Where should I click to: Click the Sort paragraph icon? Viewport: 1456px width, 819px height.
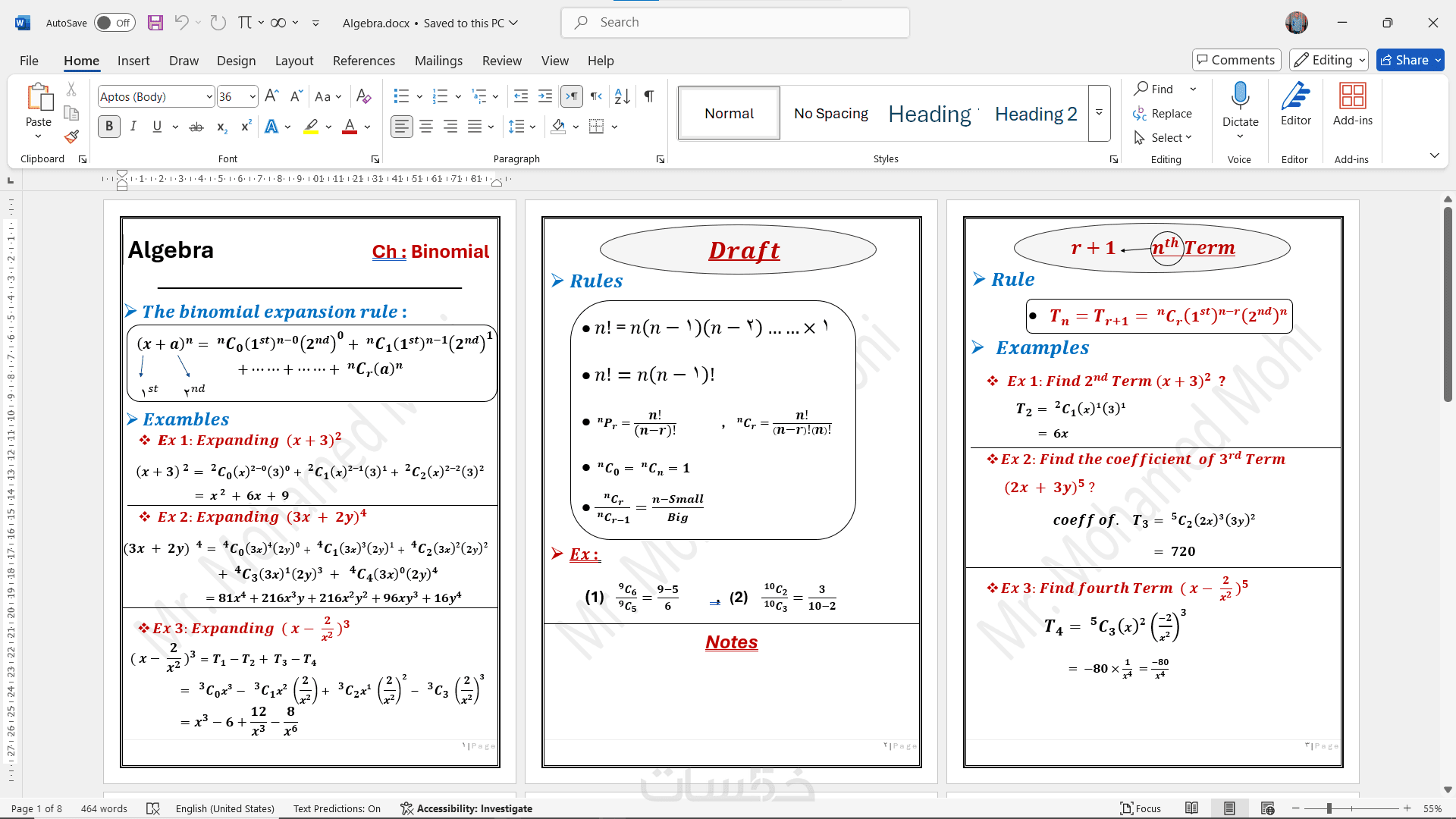pyautogui.click(x=622, y=96)
